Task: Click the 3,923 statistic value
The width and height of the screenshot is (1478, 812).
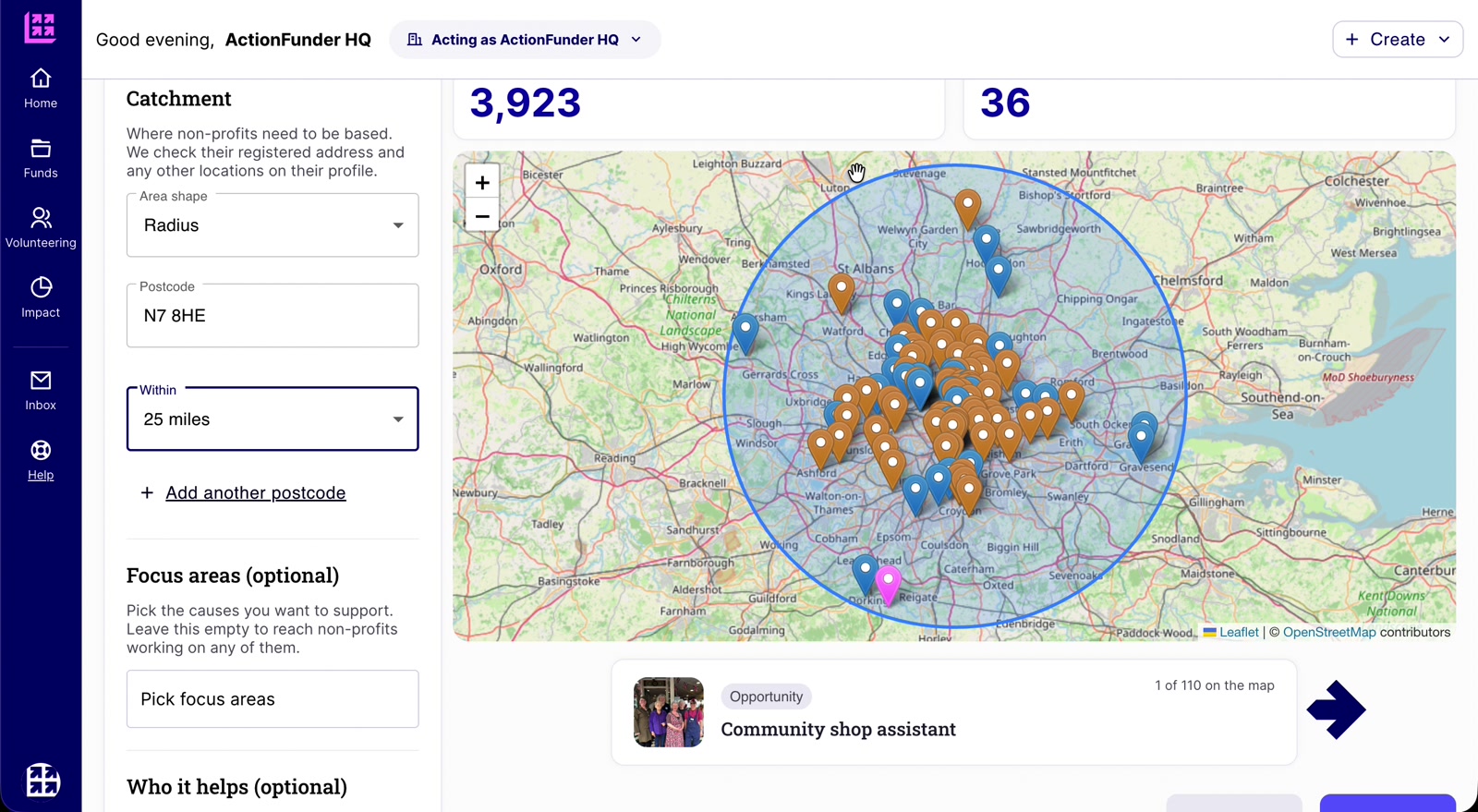Action: coord(526,103)
